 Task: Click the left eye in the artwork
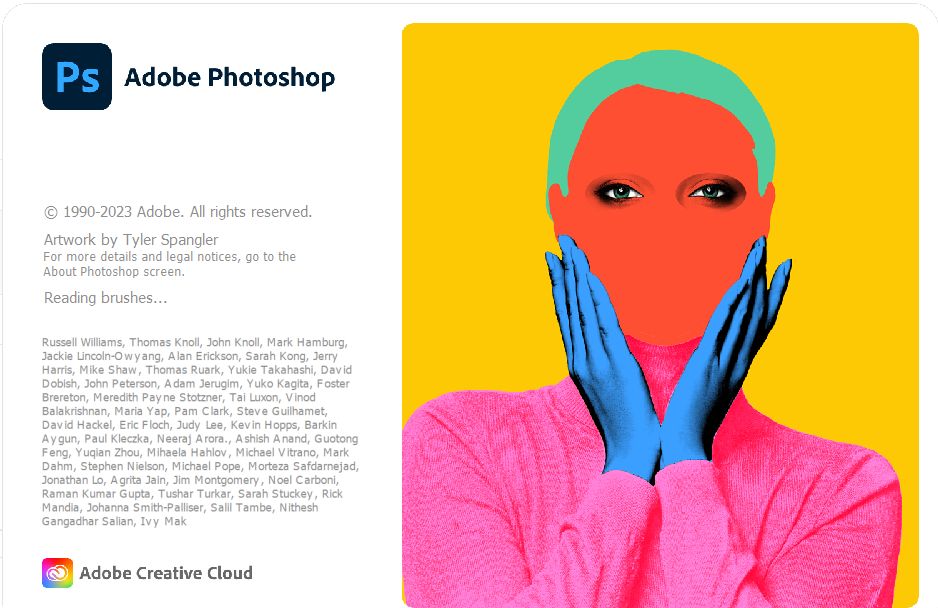click(619, 191)
